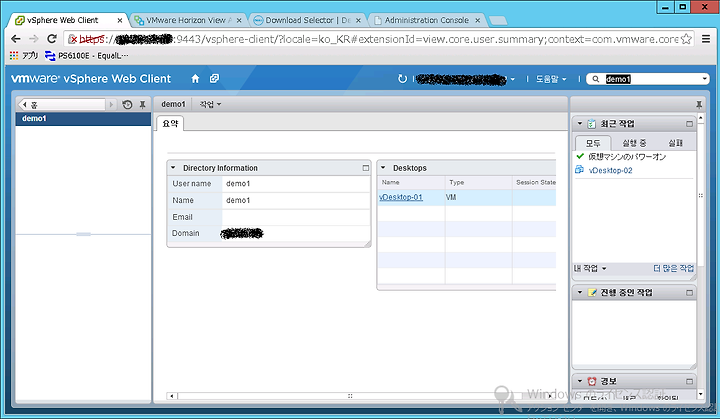
Task: Switch to 실패 tasks tab
Action: (x=675, y=143)
